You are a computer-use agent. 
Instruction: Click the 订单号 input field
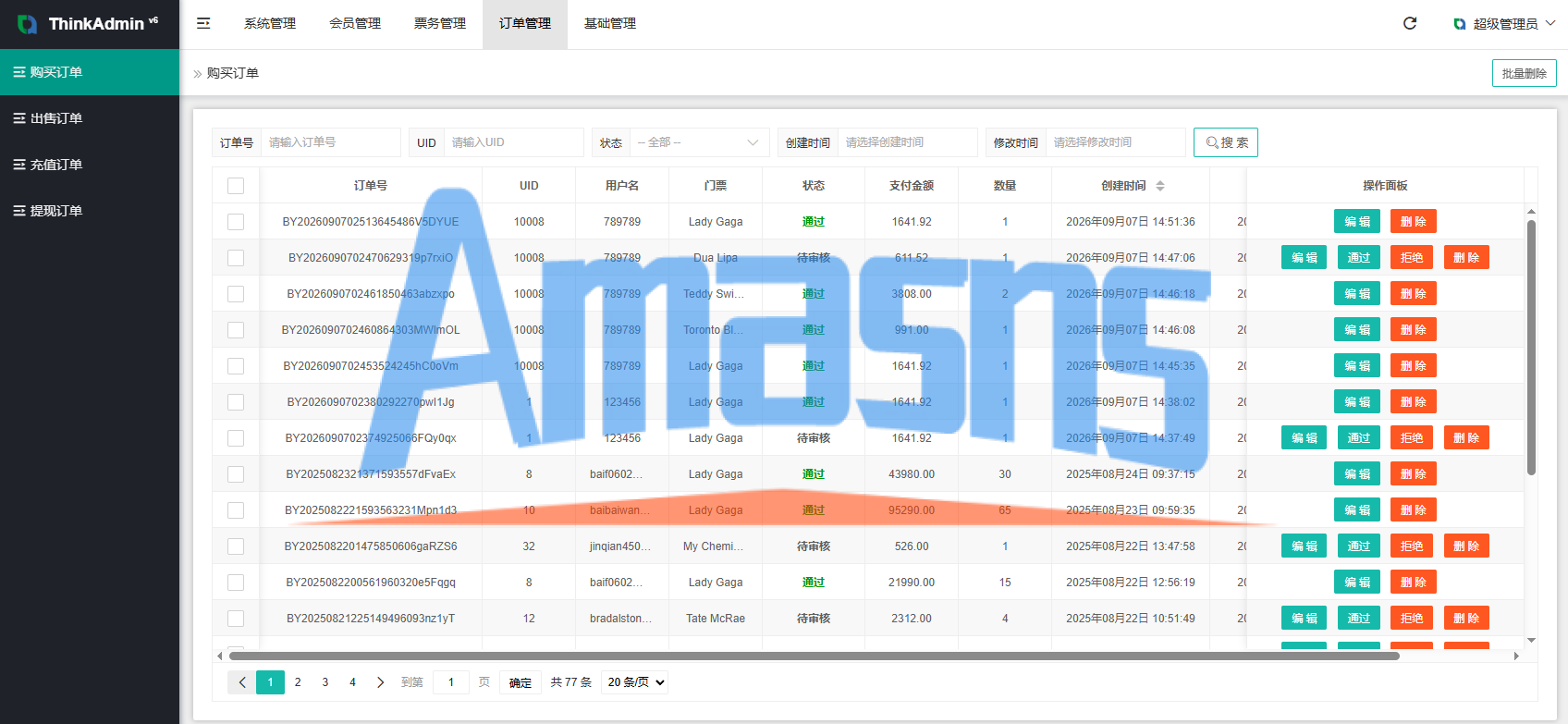(330, 142)
